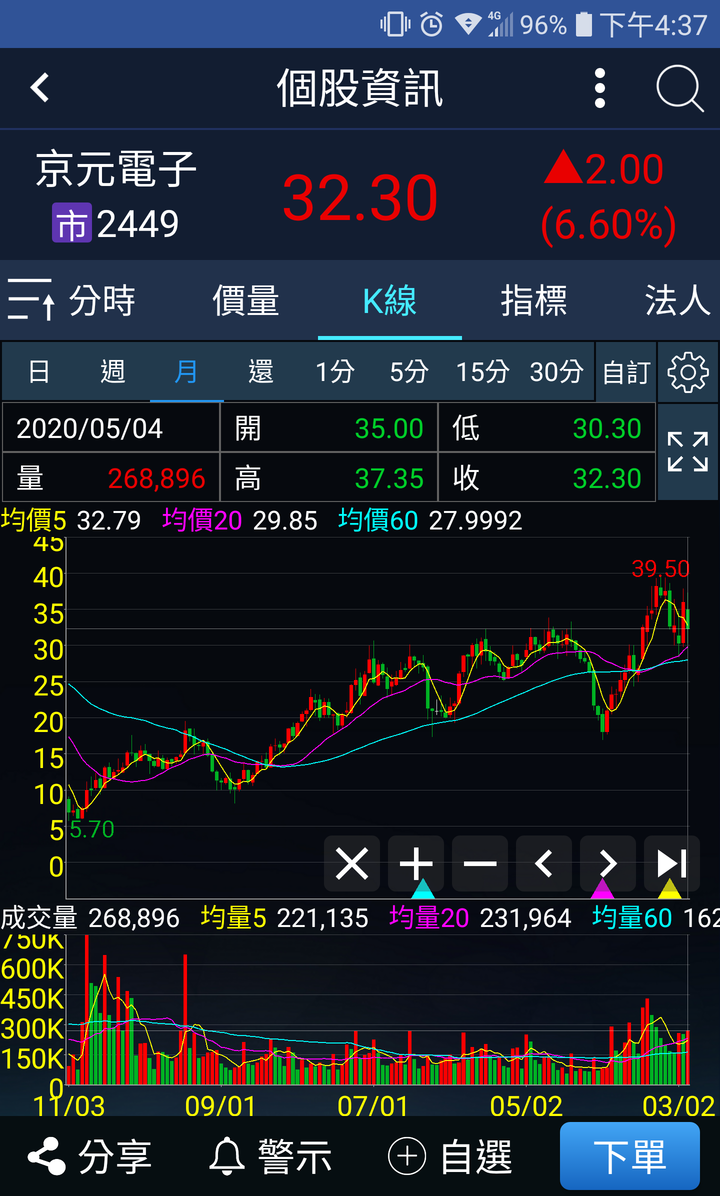Viewport: 720px width, 1196px height.
Task: Open chart settings gear
Action: (x=687, y=371)
